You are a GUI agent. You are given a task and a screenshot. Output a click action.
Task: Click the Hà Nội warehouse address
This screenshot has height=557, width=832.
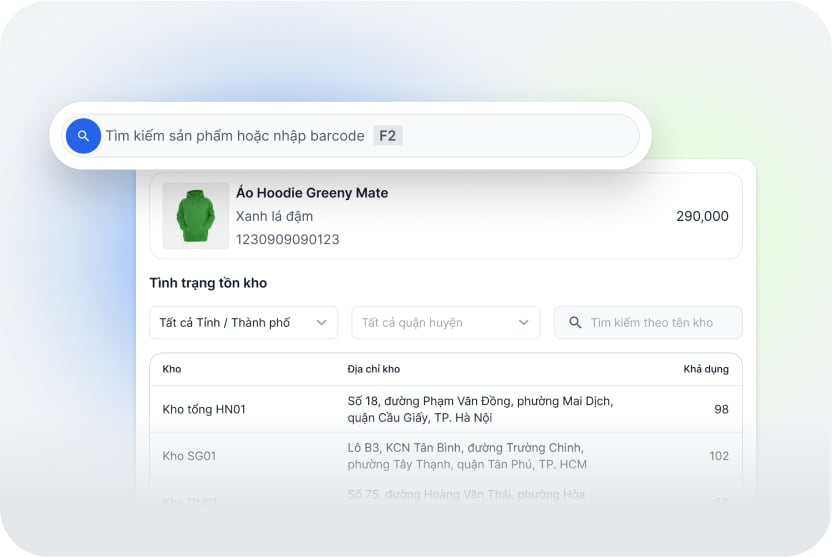[x=480, y=409]
